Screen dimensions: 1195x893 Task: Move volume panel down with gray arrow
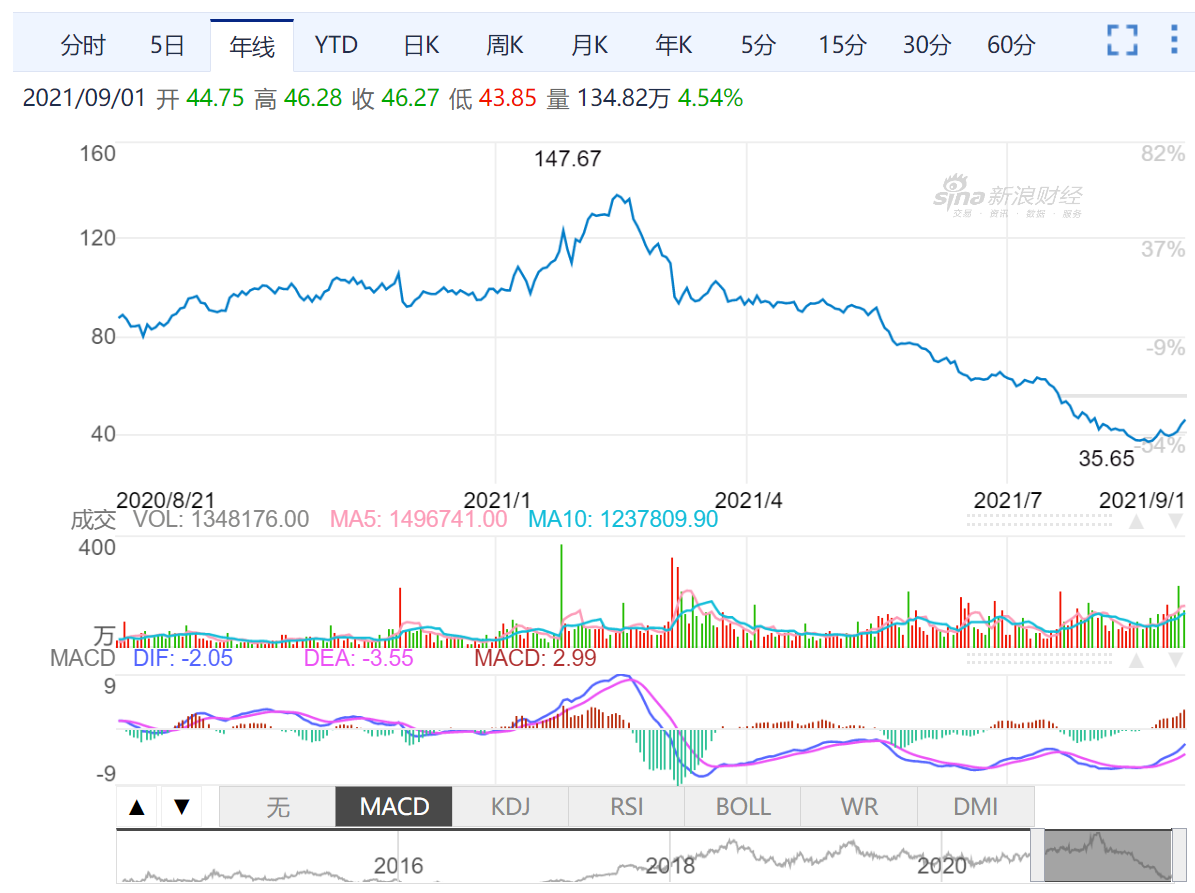point(1175,521)
